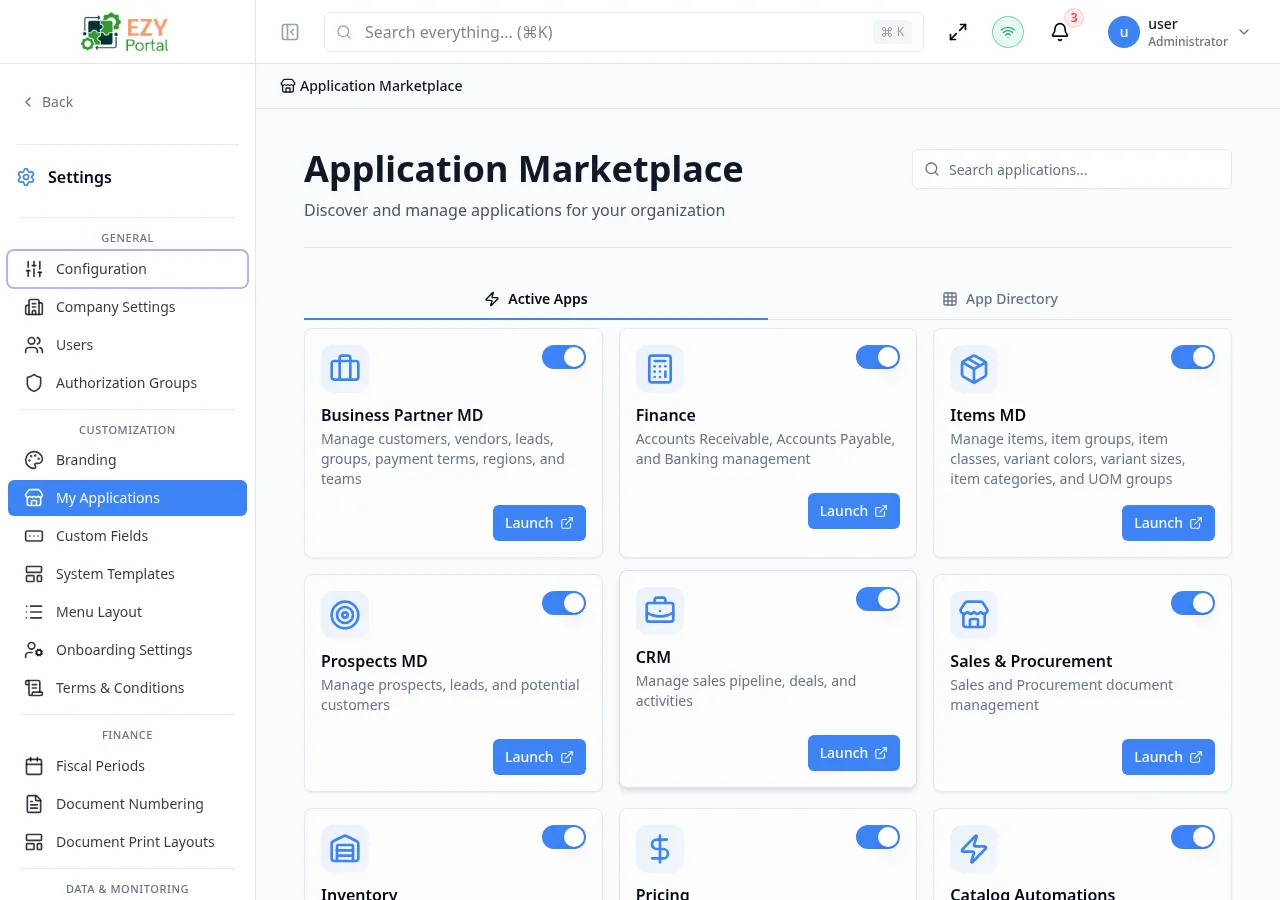
Task: Click the Business Partner MD briefcase icon
Action: 345,369
